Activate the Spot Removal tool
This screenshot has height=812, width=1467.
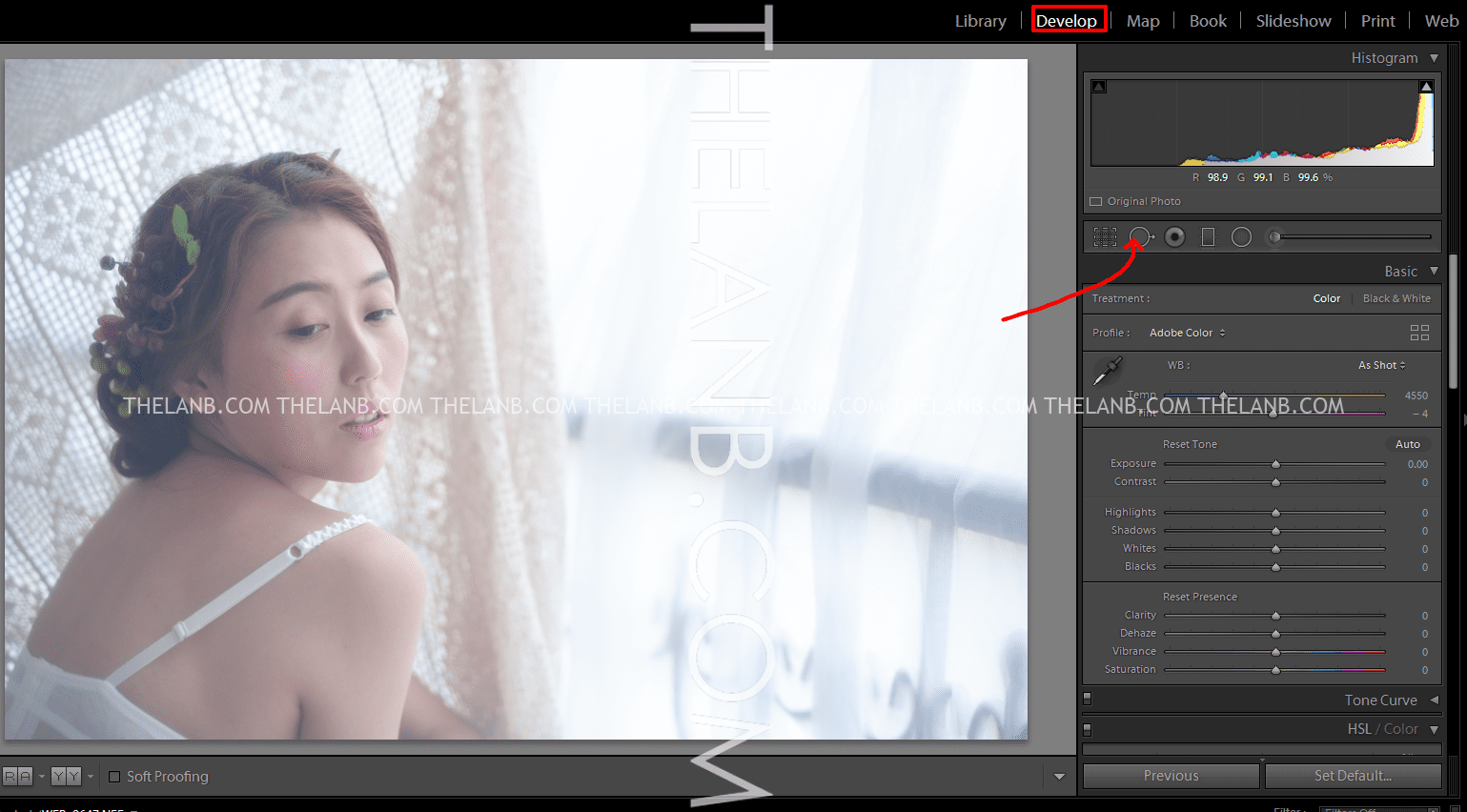pos(1140,237)
